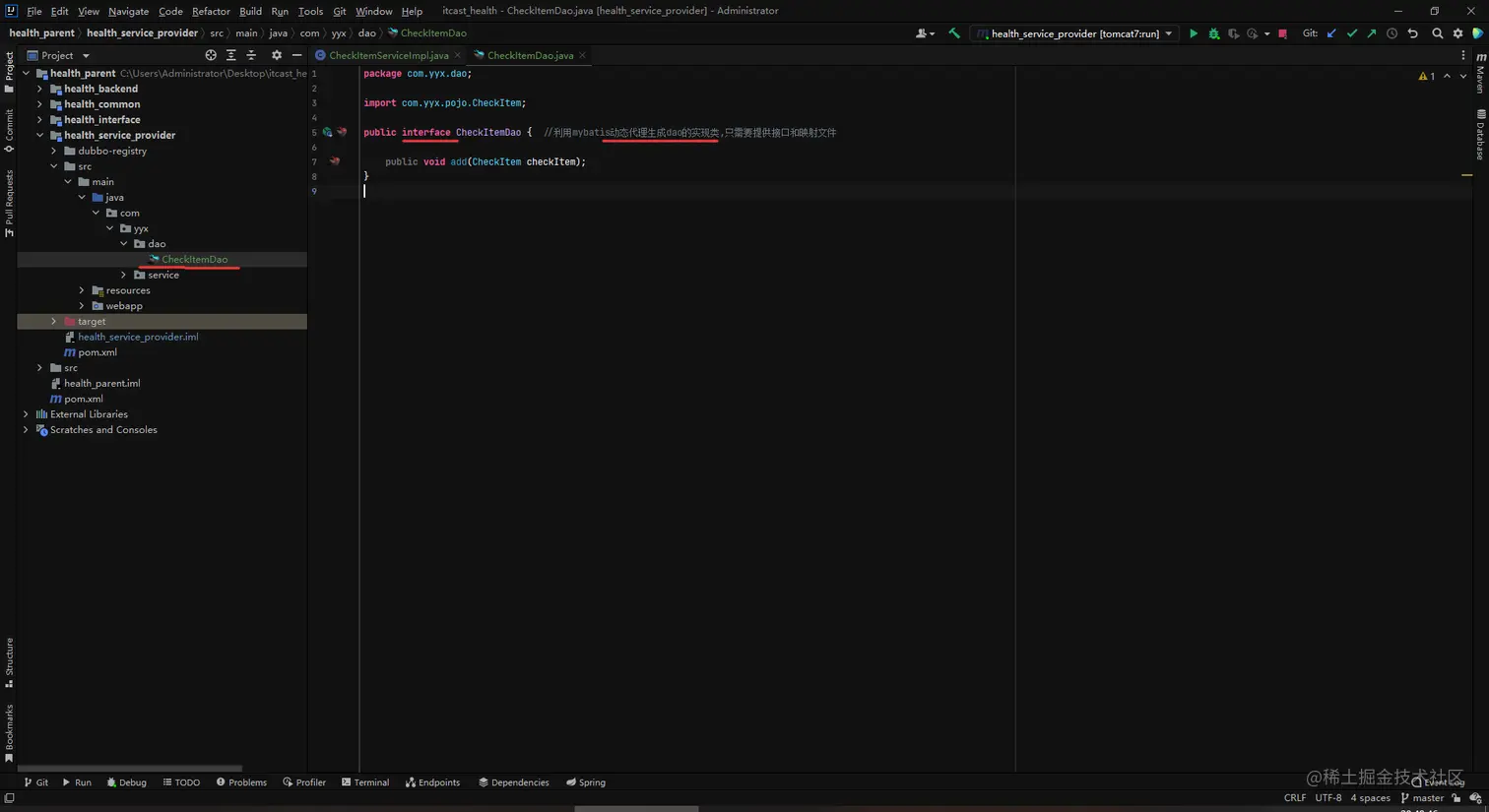Viewport: 1489px width, 812px height.
Task: Open the Dependencies tool window
Action: 514,782
